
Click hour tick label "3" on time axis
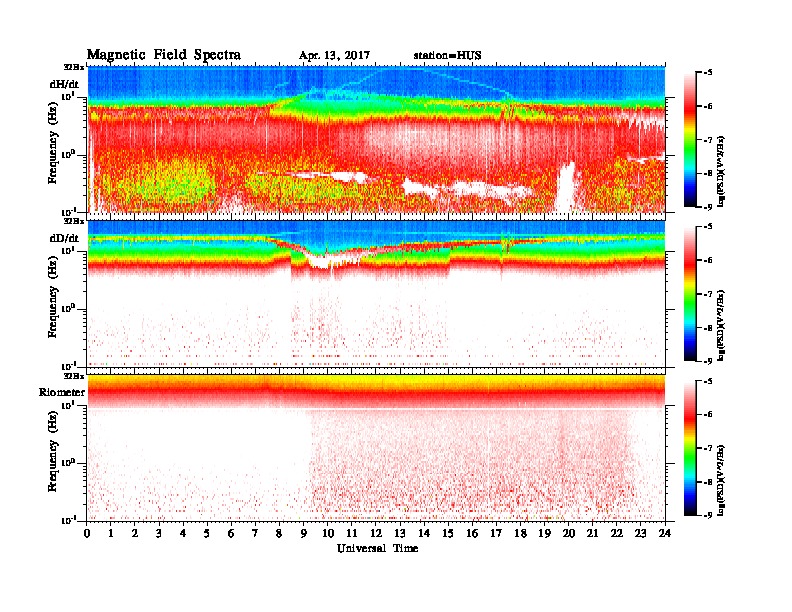(159, 534)
